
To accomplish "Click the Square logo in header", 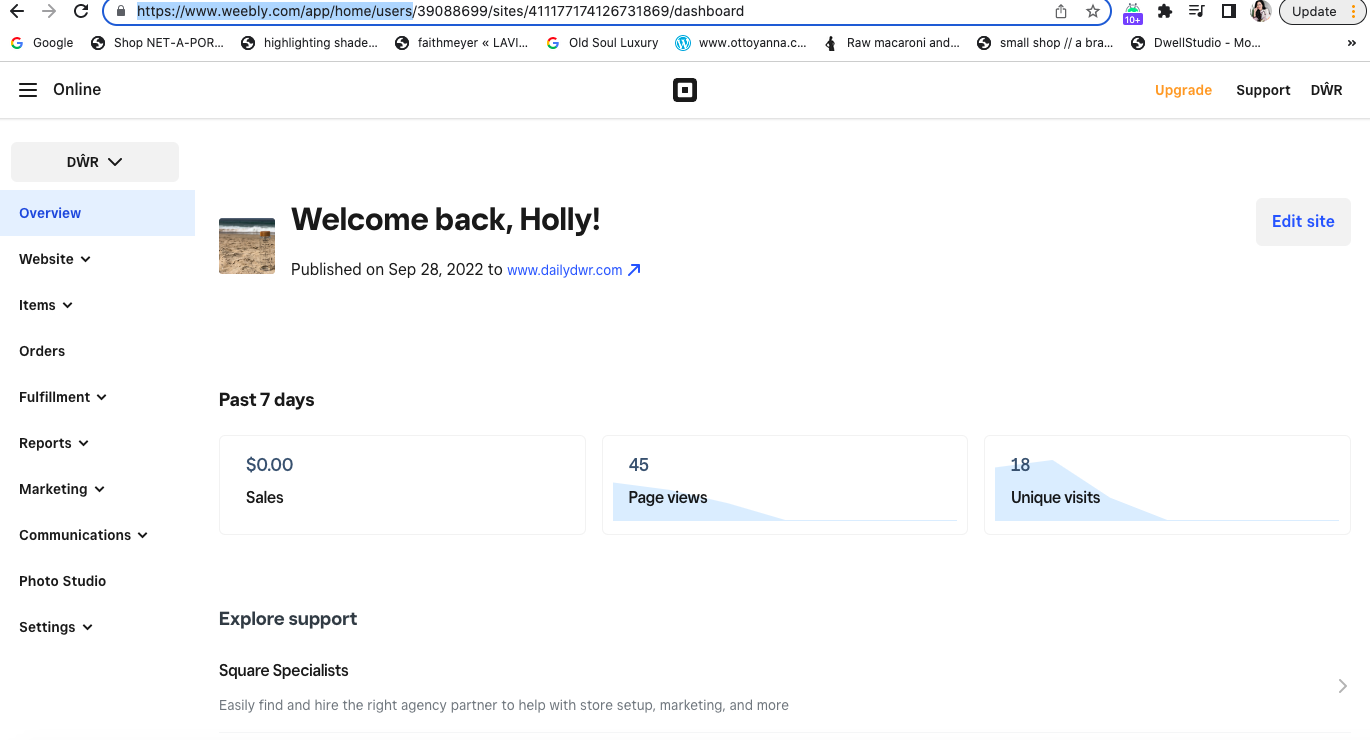I will tap(684, 90).
